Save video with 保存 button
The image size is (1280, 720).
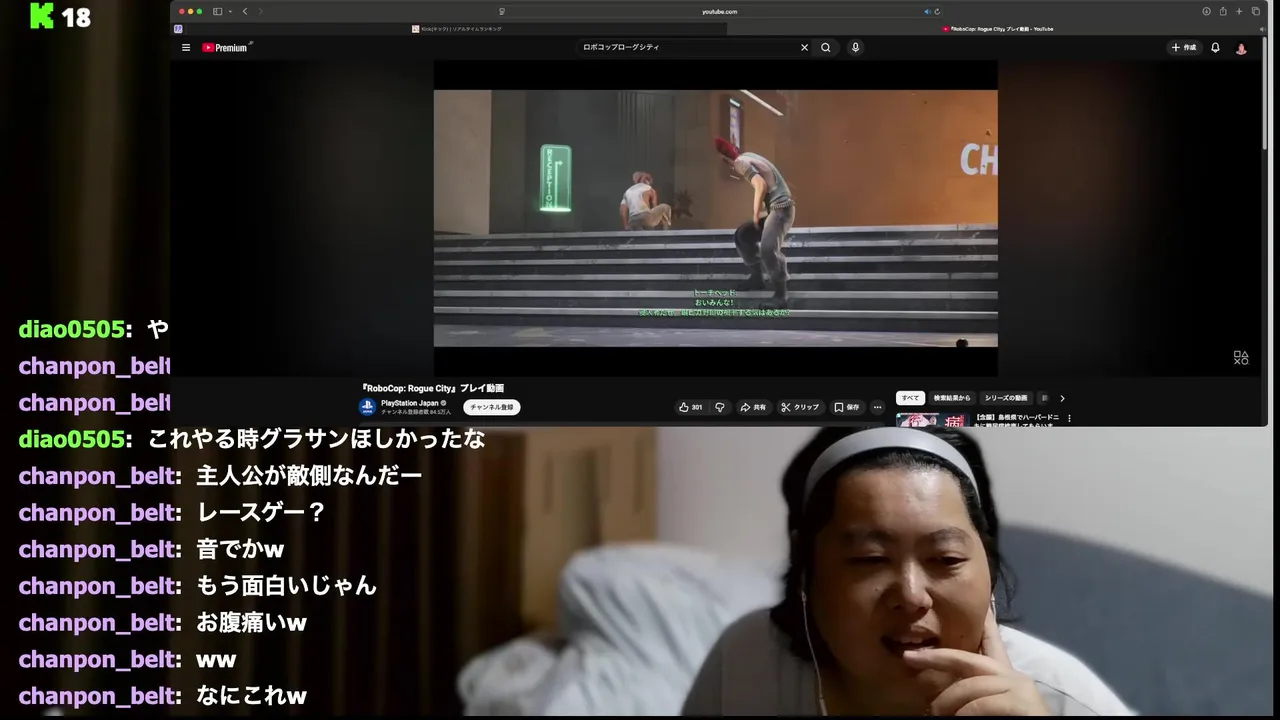pos(847,407)
